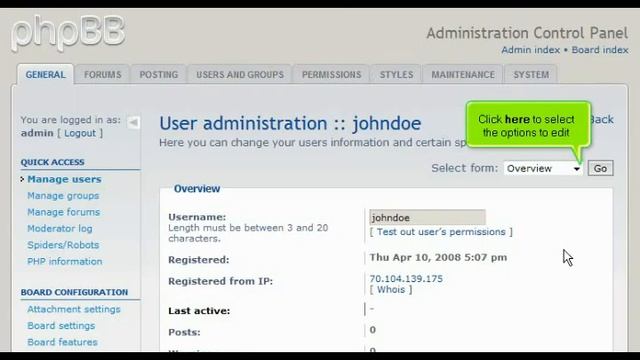
Task: Open the System tab
Action: (x=531, y=75)
